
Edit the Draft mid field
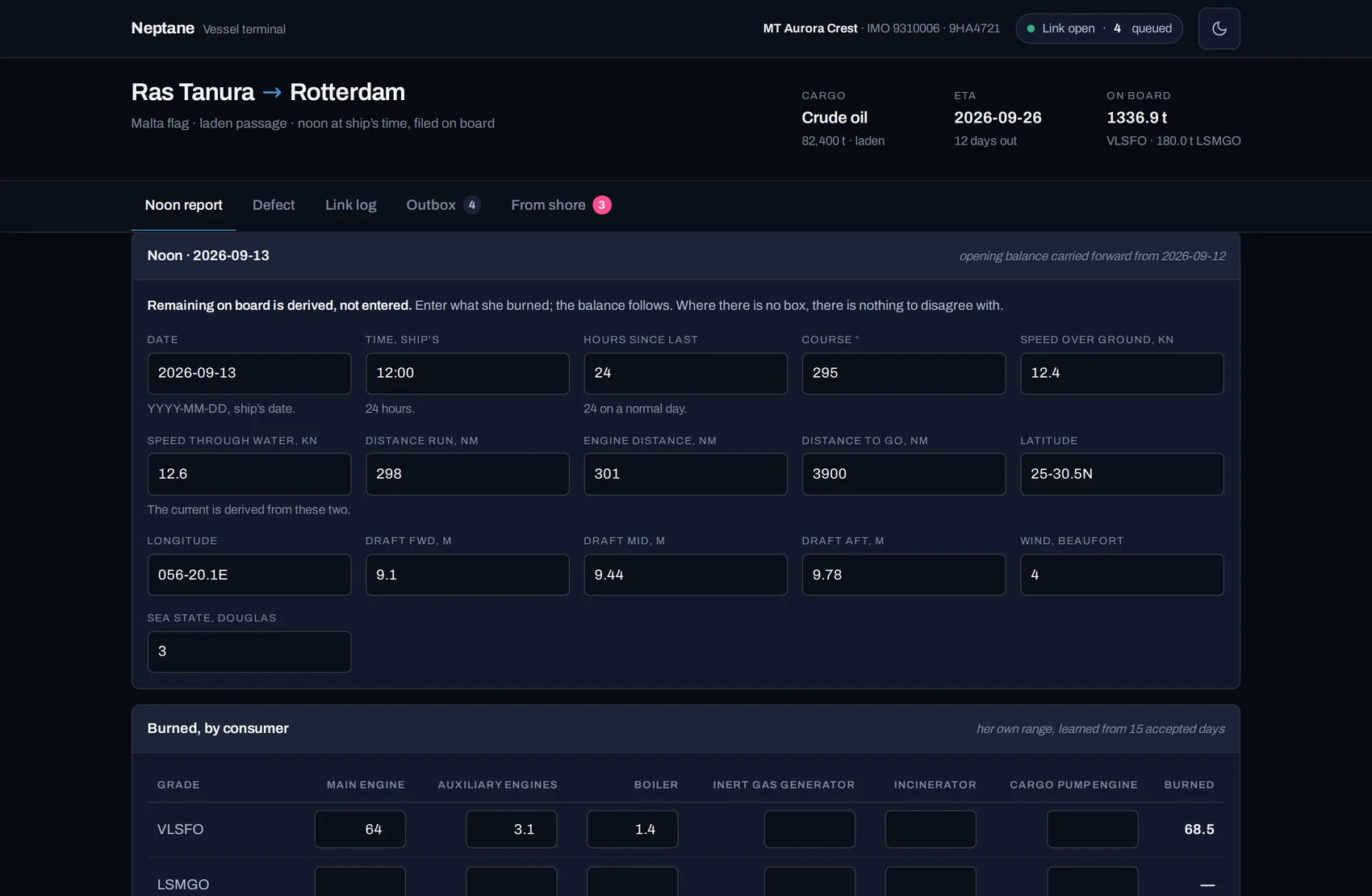point(685,575)
